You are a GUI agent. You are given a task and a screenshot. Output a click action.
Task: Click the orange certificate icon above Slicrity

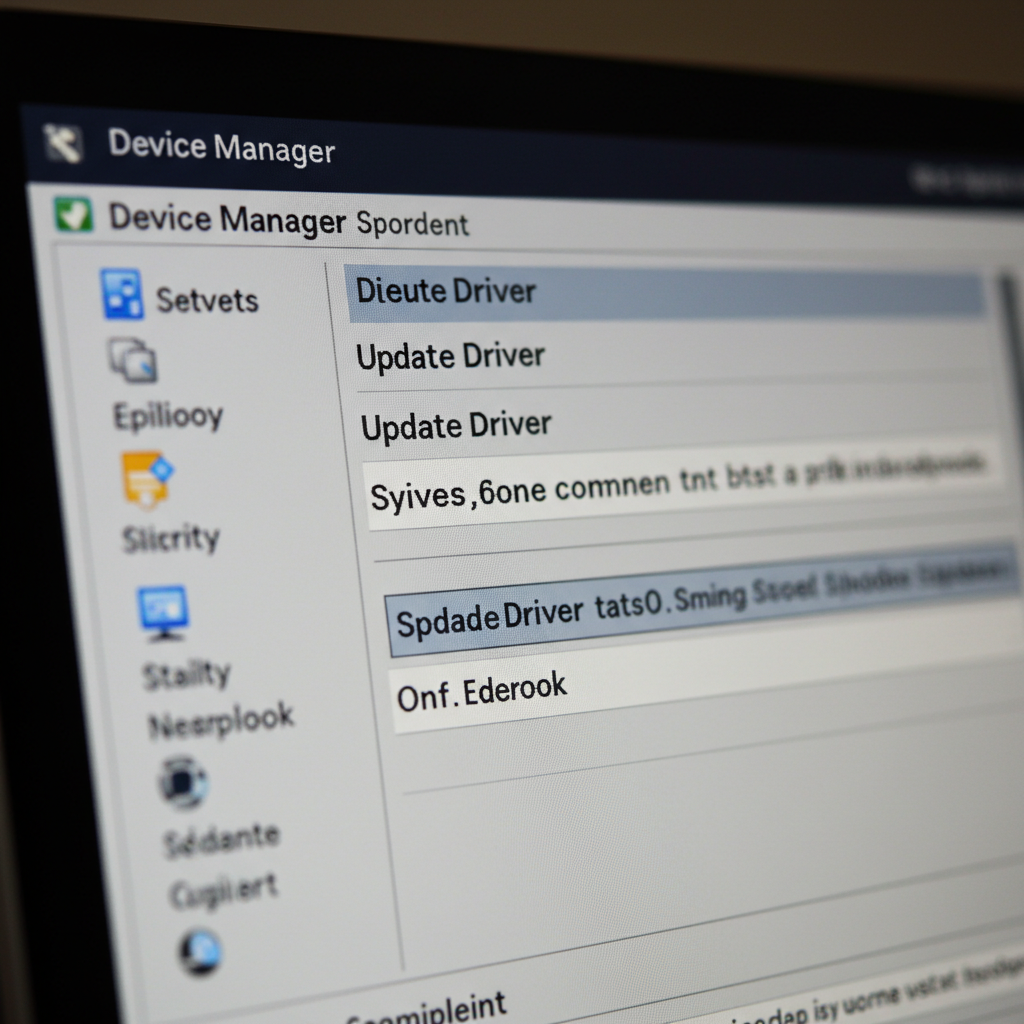tap(148, 479)
